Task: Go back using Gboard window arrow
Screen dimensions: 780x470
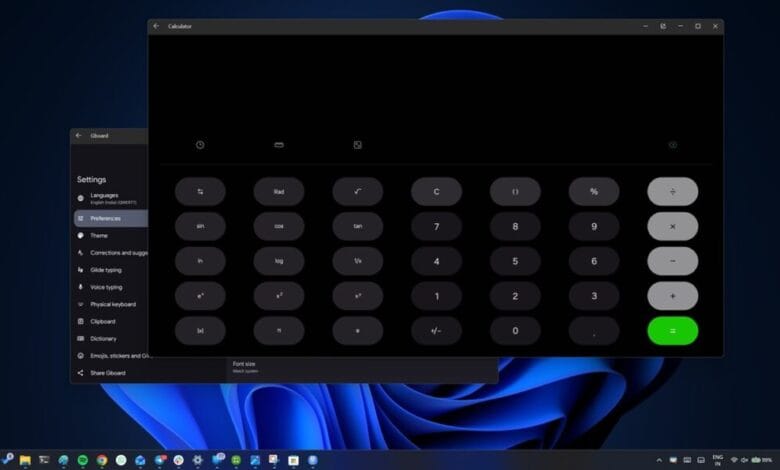Action: pos(79,135)
